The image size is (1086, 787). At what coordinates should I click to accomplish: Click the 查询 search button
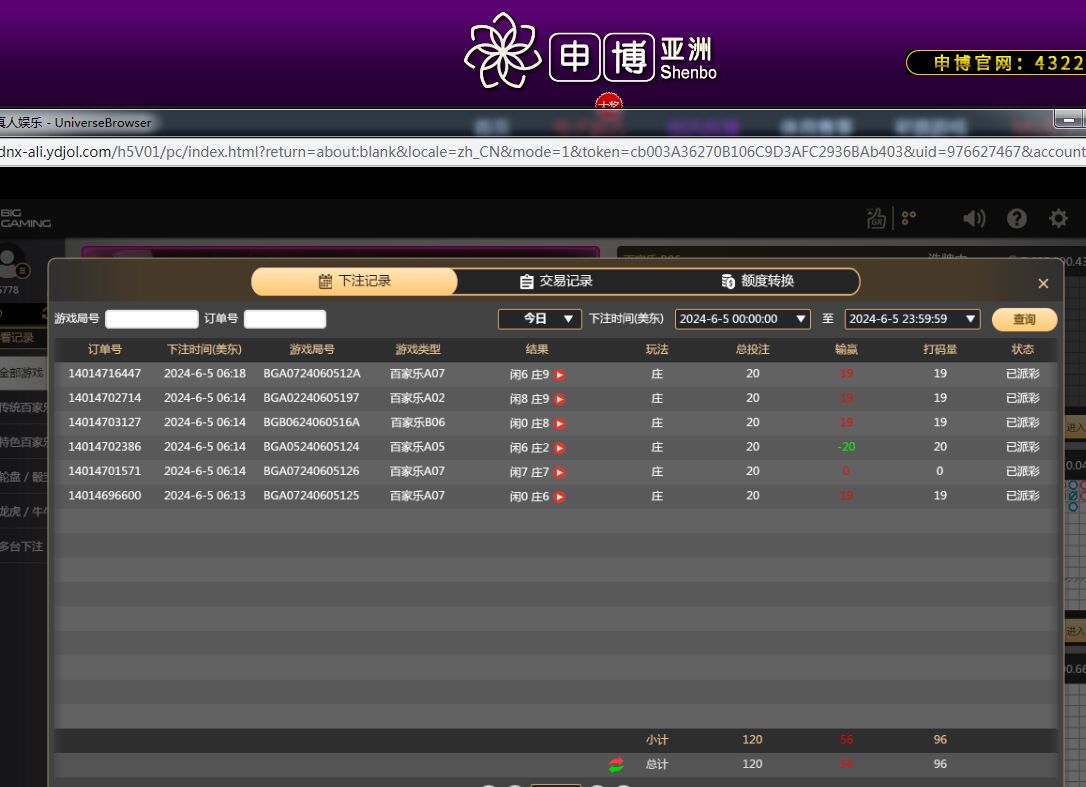[x=1024, y=319]
